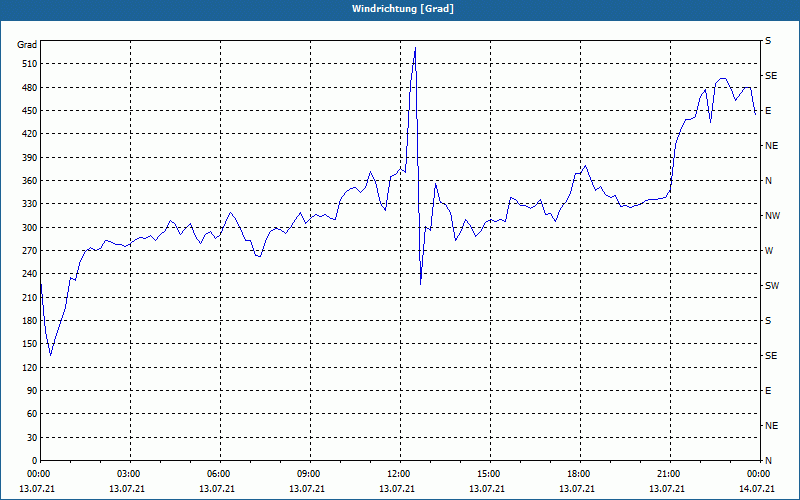This screenshot has height=500, width=800.
Task: Click the 03:00 time label
Action: (127, 474)
